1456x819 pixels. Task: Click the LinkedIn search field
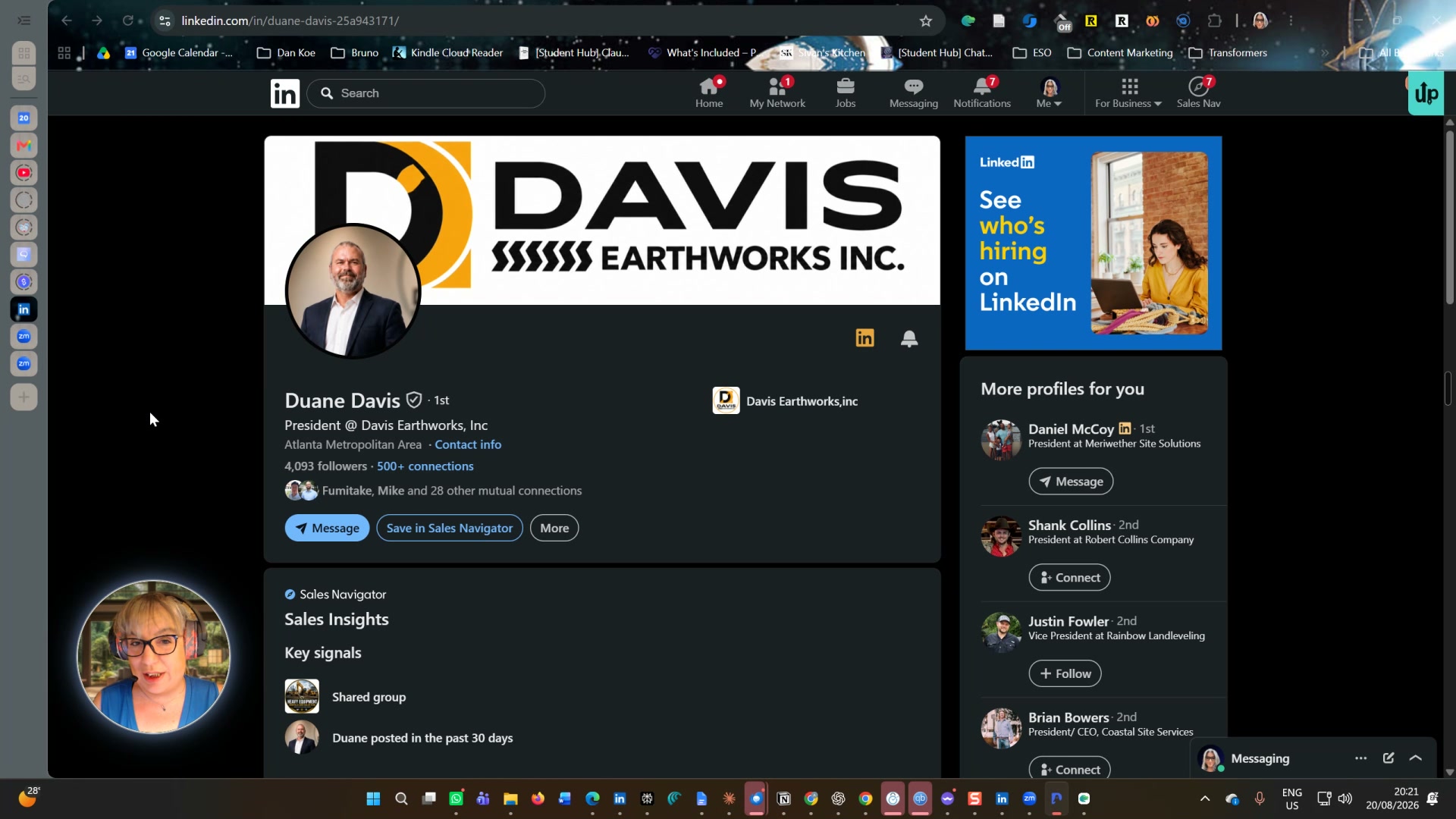click(x=426, y=93)
